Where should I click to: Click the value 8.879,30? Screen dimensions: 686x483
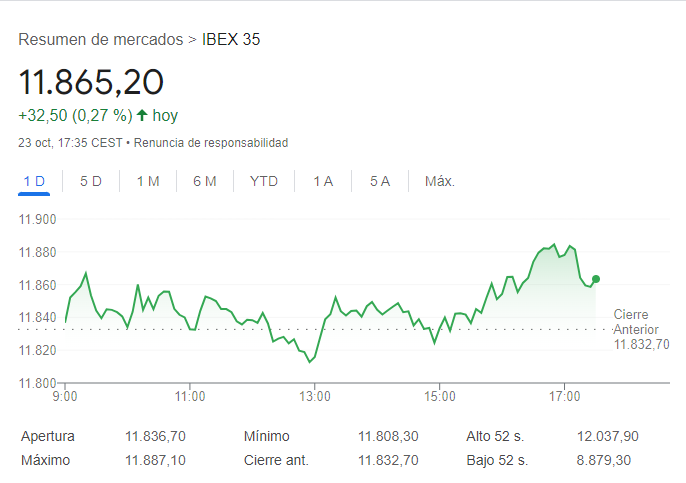click(x=604, y=460)
